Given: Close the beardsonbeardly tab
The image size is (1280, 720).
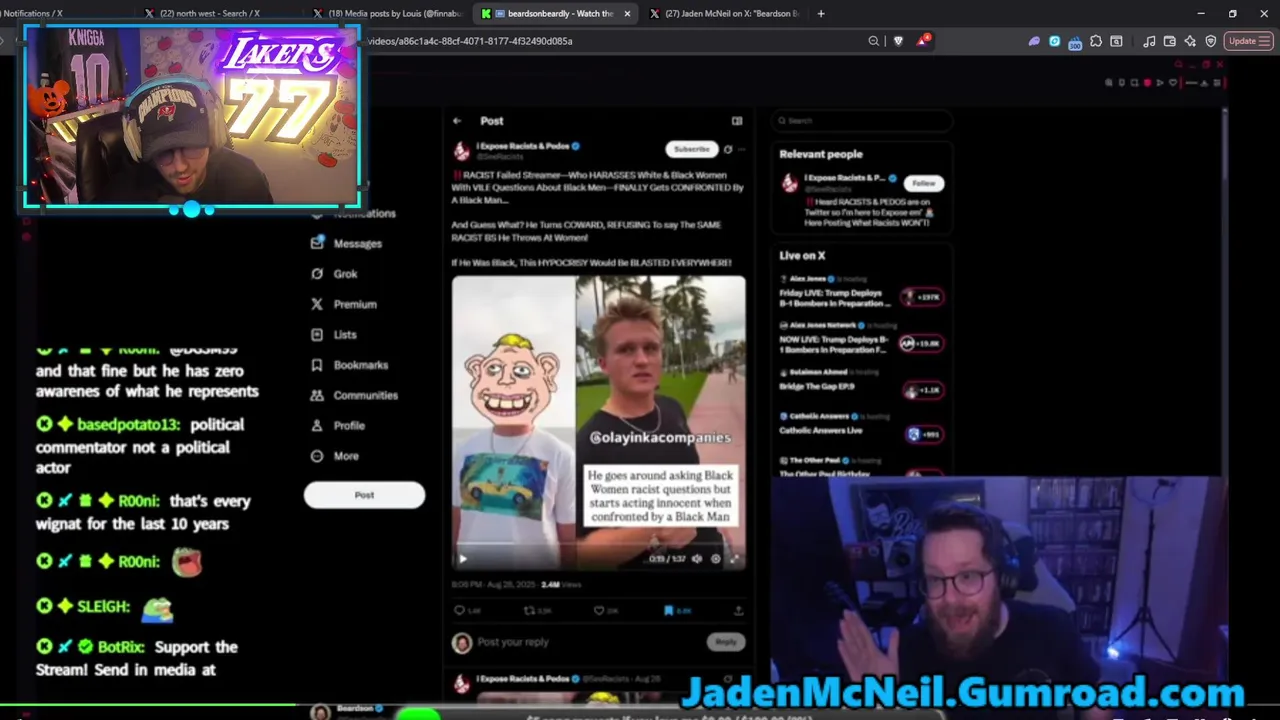Looking at the screenshot, I should tap(627, 14).
